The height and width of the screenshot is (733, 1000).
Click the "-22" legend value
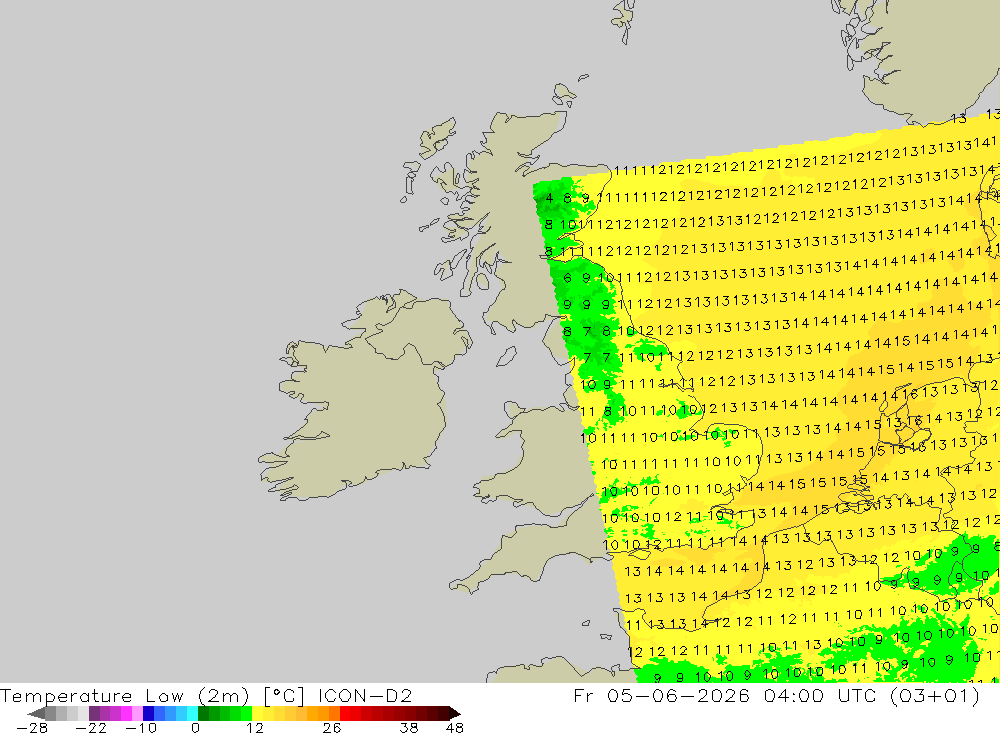click(x=91, y=728)
